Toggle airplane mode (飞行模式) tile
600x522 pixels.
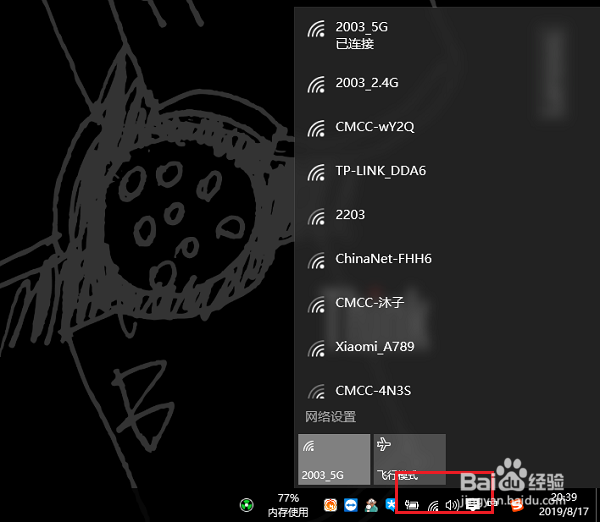point(409,459)
